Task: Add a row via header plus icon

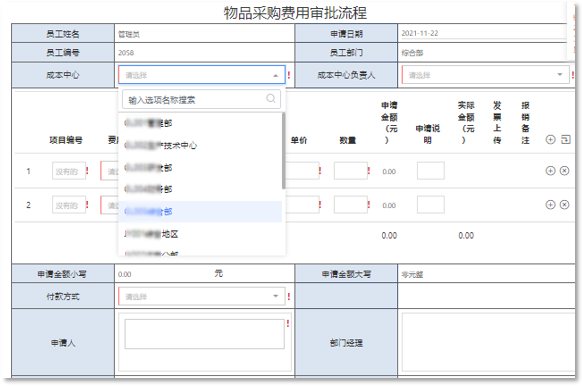Action: [550, 140]
